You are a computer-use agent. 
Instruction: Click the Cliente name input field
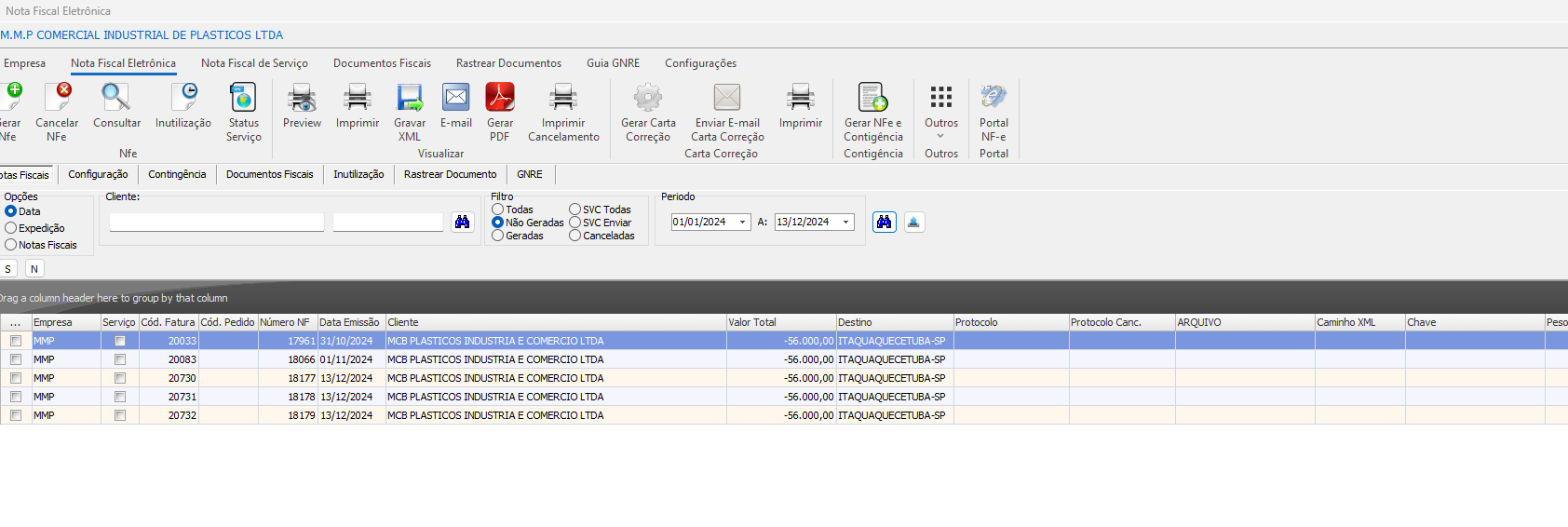[x=217, y=222]
